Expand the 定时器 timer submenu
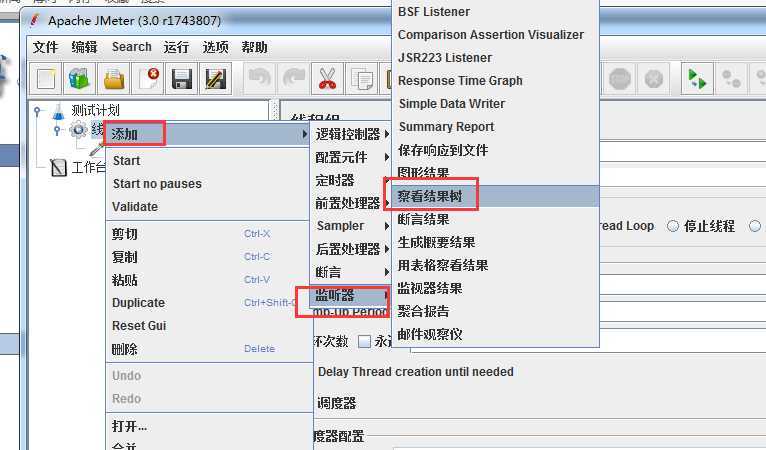 point(351,180)
